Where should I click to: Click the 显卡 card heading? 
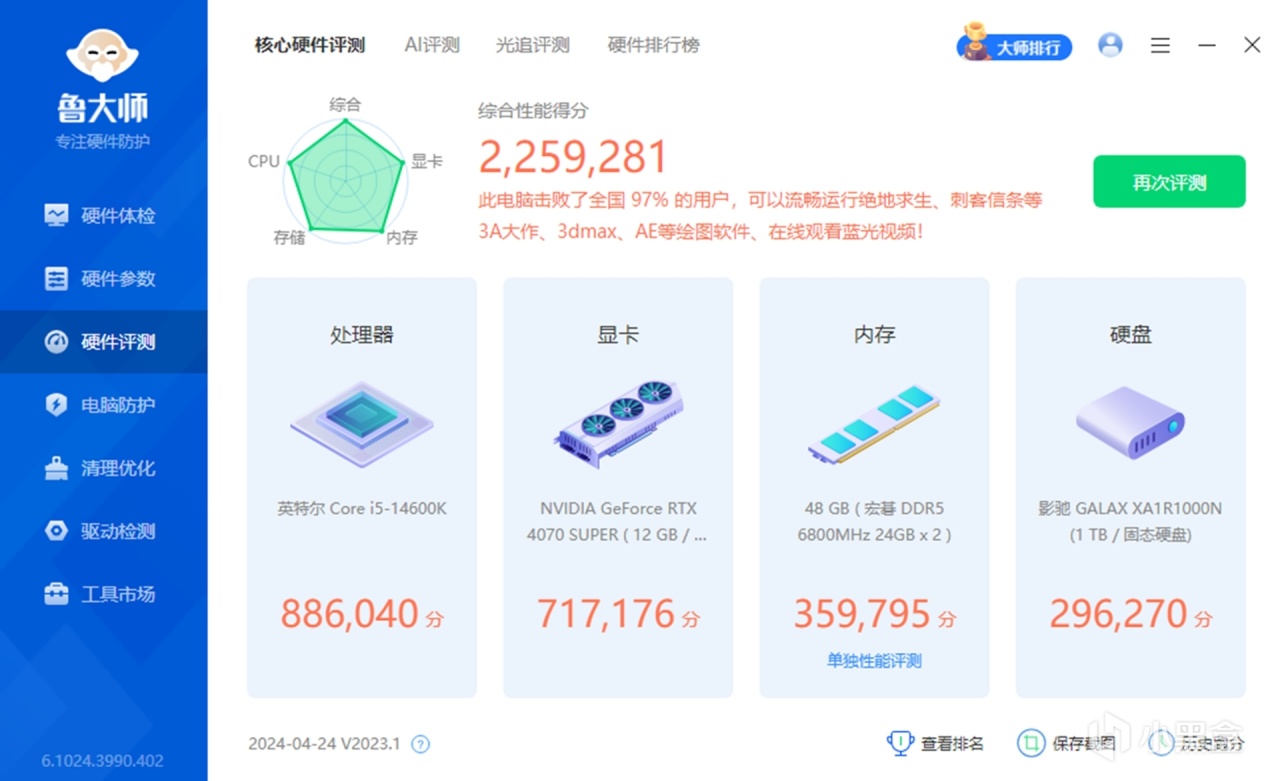(618, 335)
